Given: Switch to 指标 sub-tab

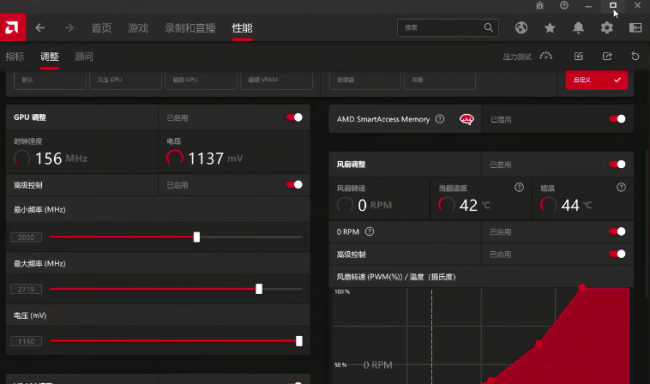Looking at the screenshot, I should coord(15,56).
